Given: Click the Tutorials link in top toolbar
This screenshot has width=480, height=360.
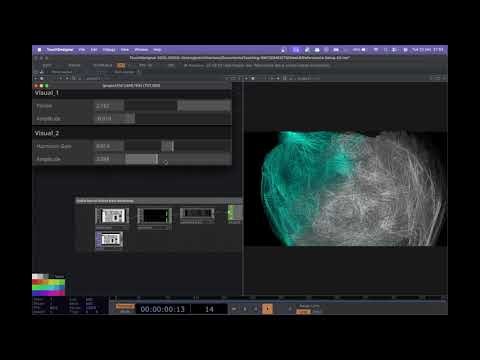Looking at the screenshot, I should tap(102, 65).
